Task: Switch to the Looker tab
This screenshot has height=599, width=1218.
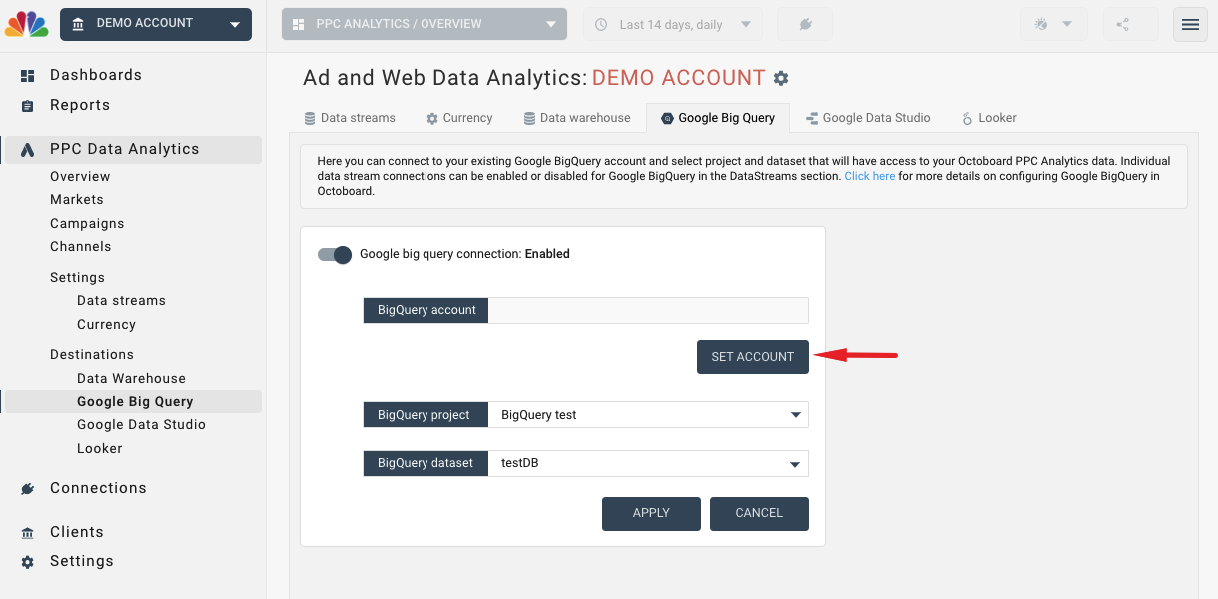Action: (989, 118)
